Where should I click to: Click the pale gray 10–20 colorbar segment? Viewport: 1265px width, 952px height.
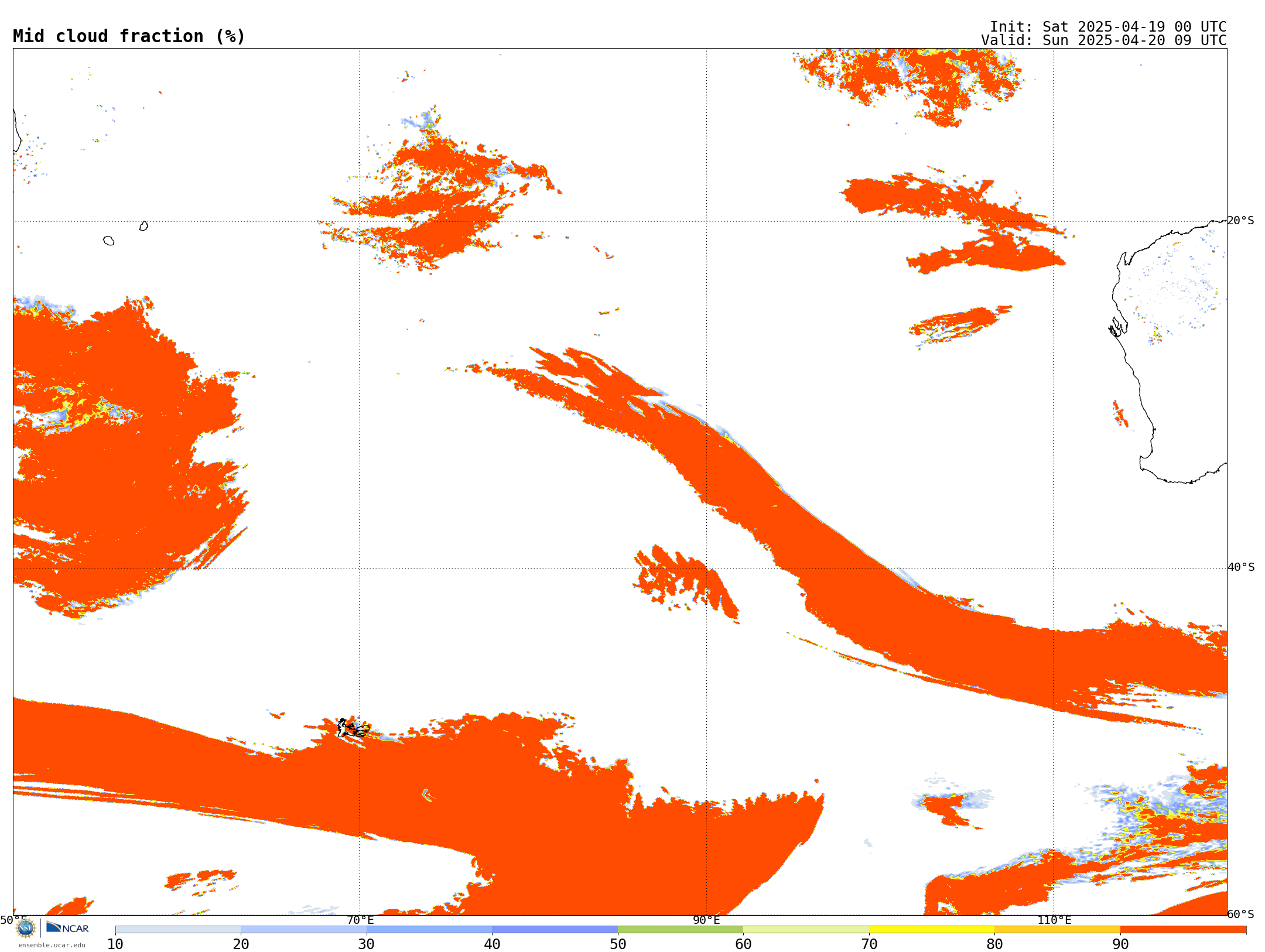[x=178, y=929]
